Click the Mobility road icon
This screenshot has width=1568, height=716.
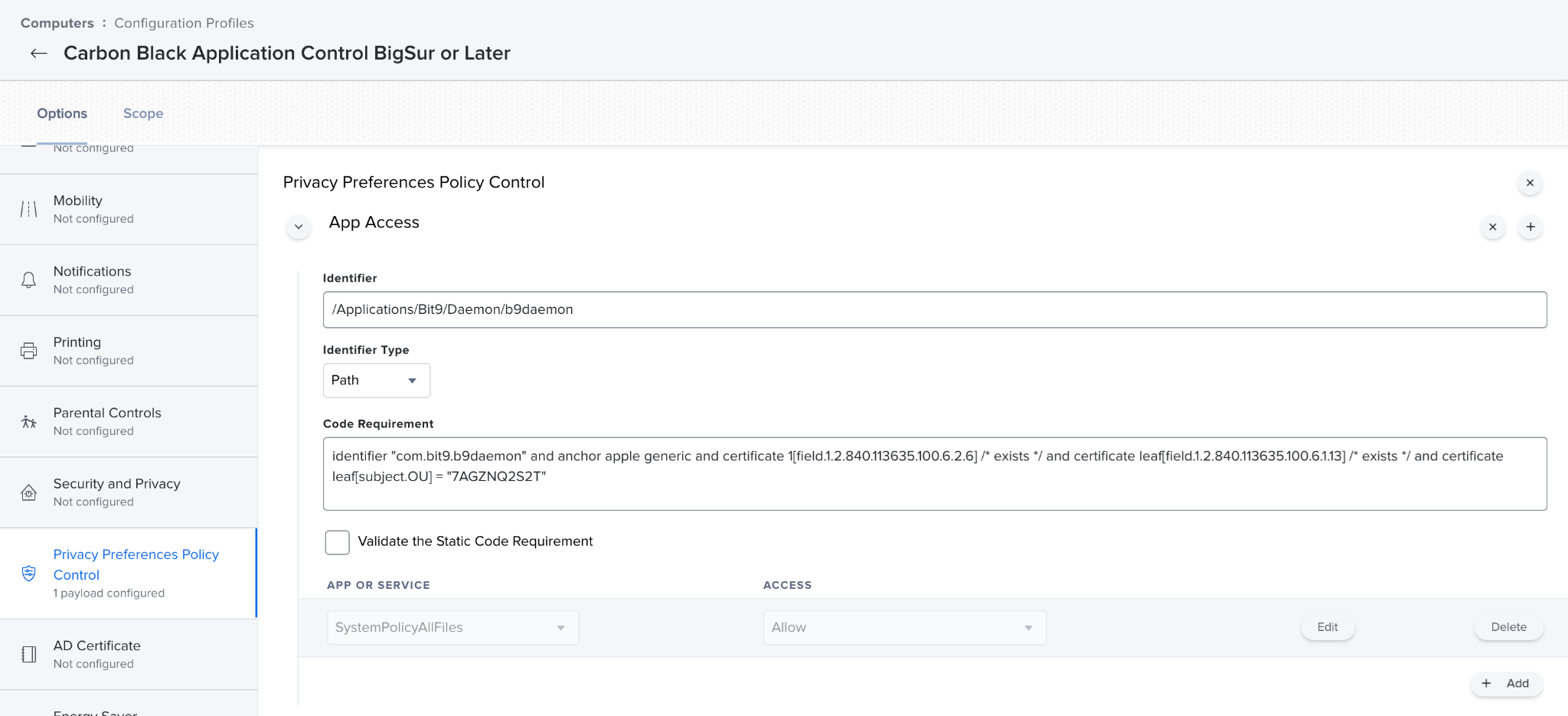pos(28,209)
